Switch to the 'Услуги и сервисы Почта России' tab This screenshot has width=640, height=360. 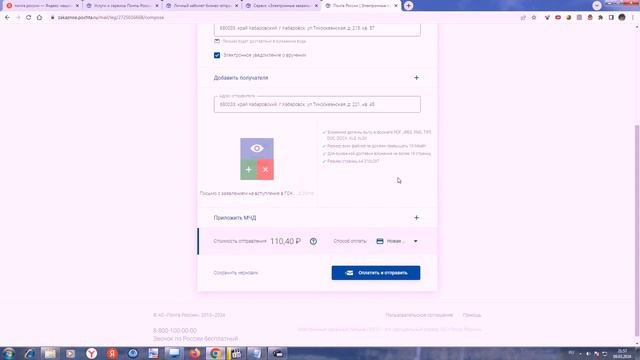click(122, 6)
